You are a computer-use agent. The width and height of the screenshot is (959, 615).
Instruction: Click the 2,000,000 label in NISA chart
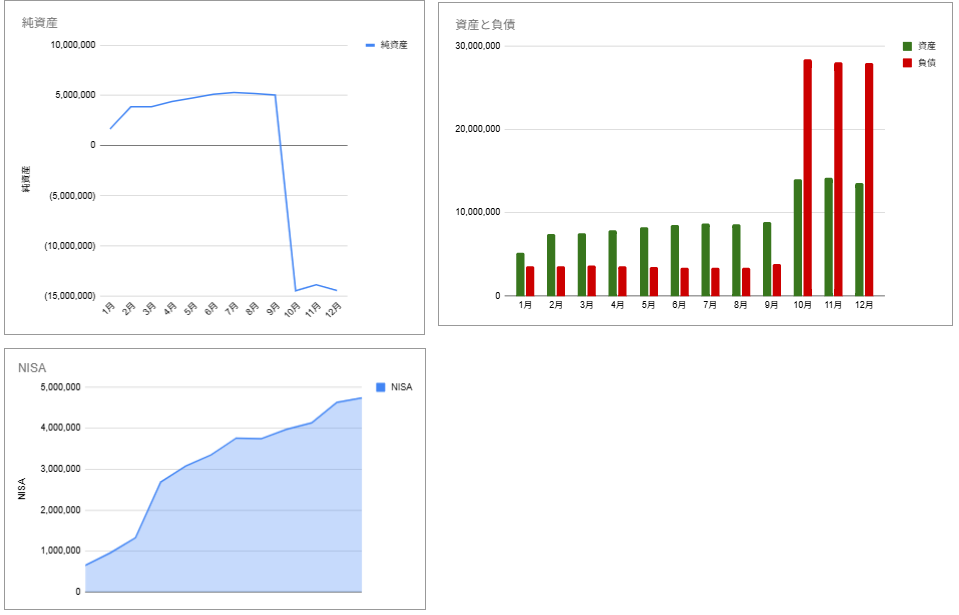coord(60,510)
